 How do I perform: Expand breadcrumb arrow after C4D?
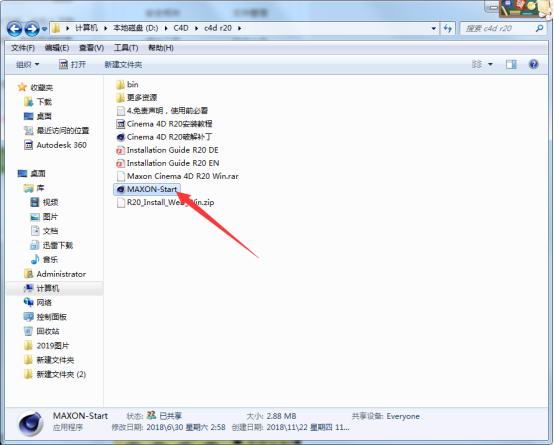click(x=196, y=28)
